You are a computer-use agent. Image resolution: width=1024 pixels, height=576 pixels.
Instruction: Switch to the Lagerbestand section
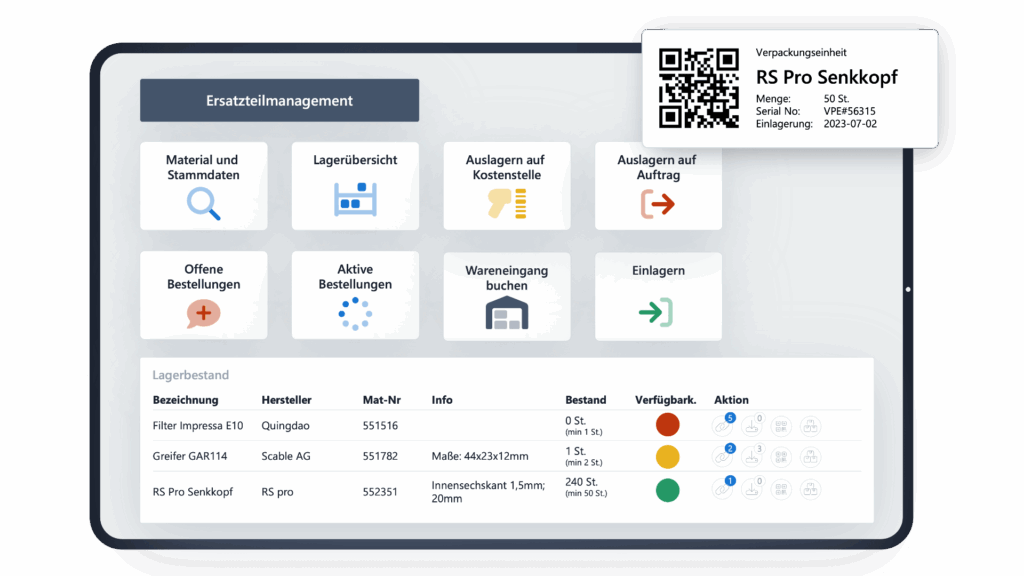click(184, 374)
